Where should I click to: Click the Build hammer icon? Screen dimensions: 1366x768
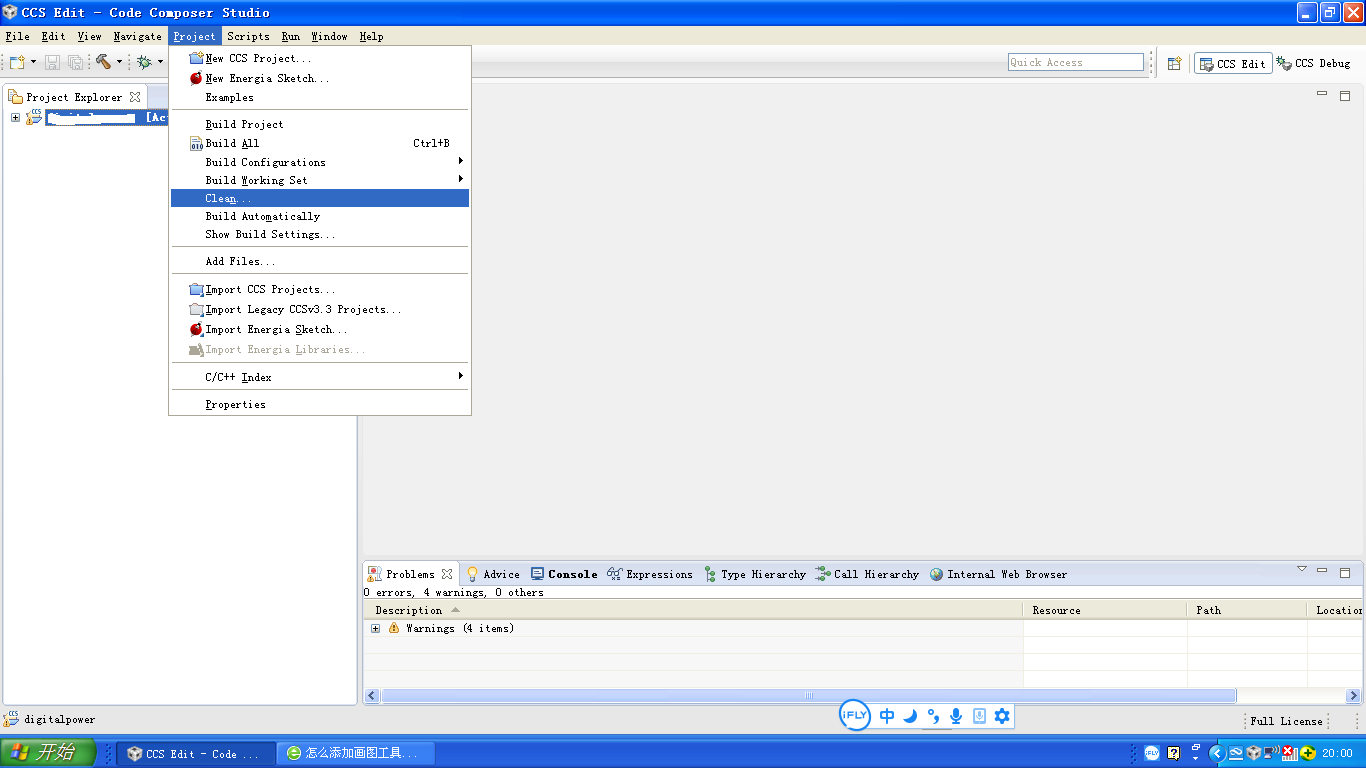103,62
